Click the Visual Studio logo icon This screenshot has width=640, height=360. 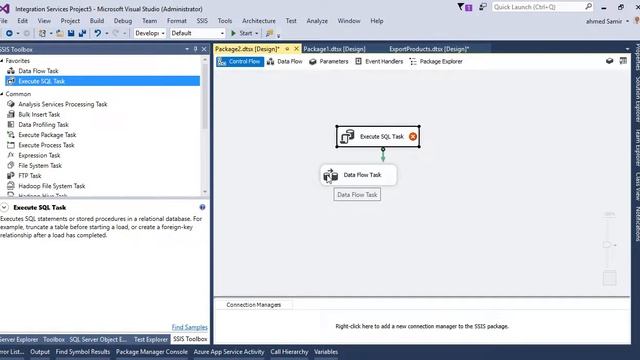pos(4,8)
